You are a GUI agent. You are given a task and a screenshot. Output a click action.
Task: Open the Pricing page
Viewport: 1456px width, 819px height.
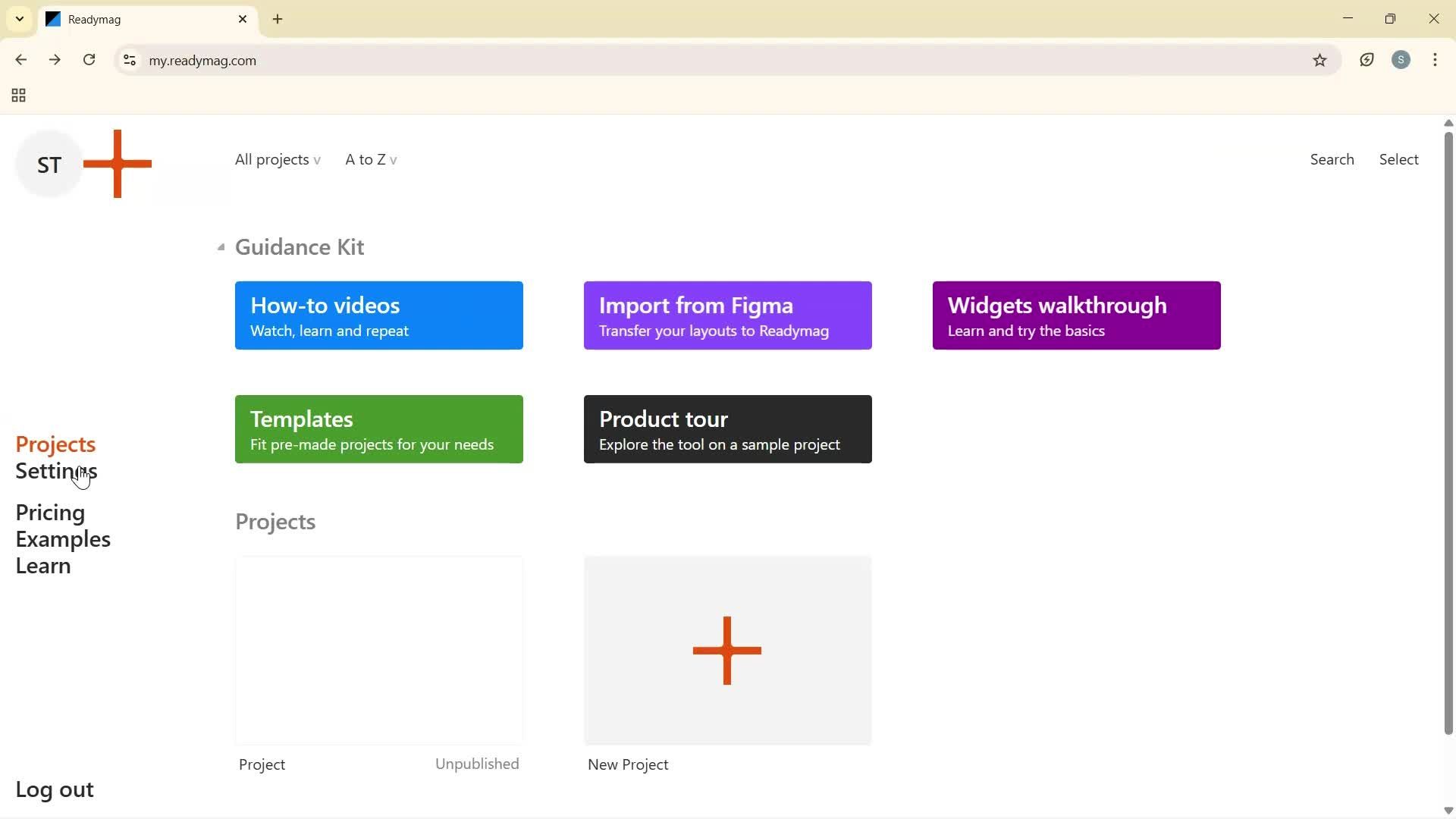pos(49,512)
